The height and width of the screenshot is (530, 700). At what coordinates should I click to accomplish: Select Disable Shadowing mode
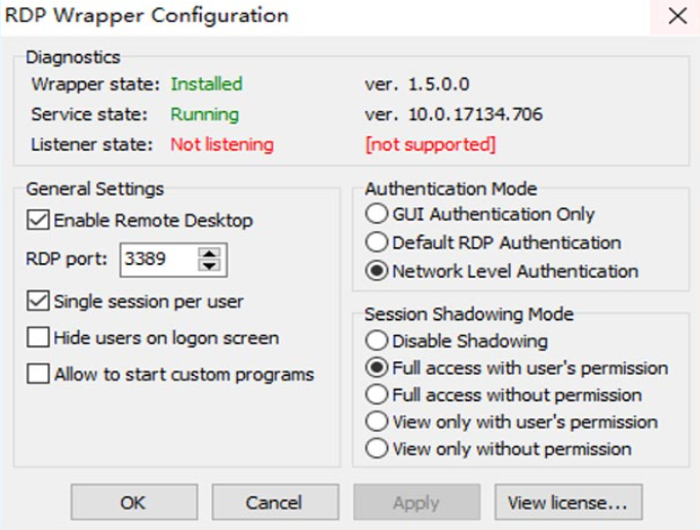[377, 341]
